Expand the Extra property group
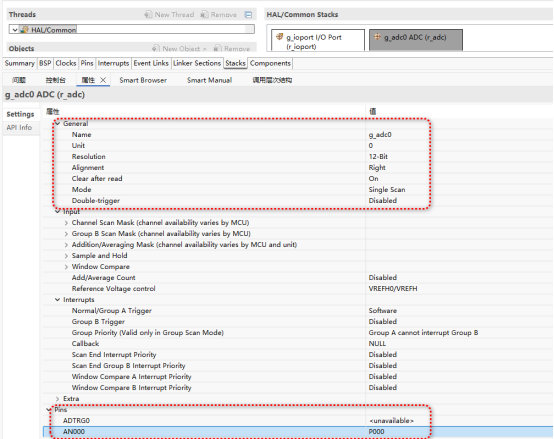554x439 pixels. tap(57, 399)
